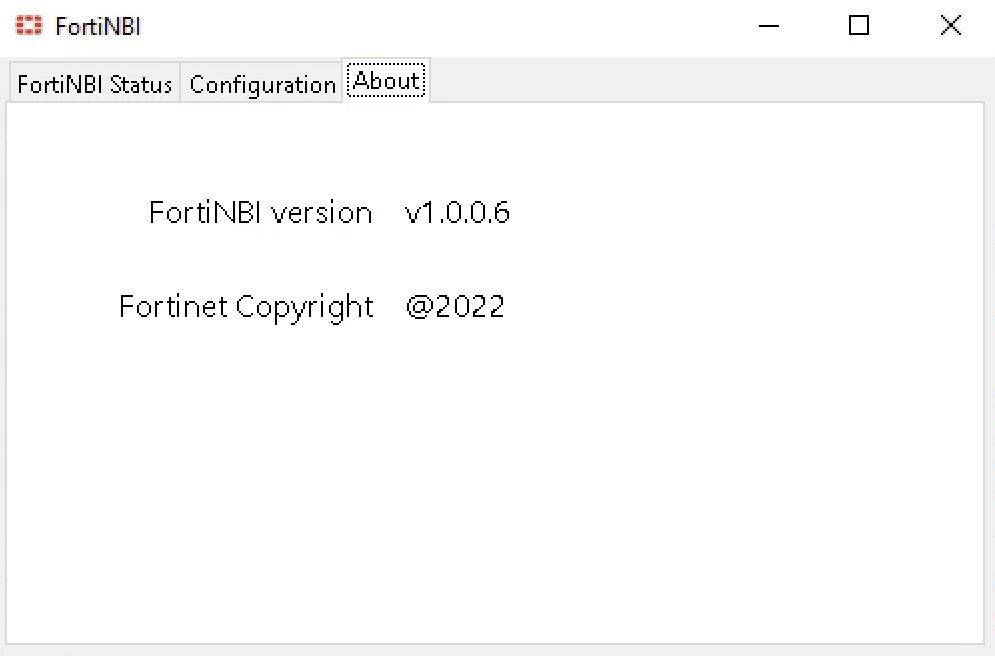The width and height of the screenshot is (995, 656).
Task: Select the About tab
Action: click(x=386, y=81)
